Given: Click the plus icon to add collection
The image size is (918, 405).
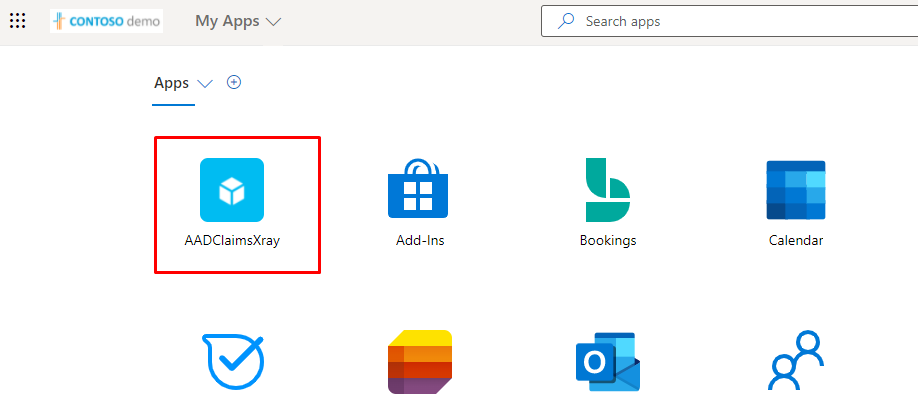Looking at the screenshot, I should point(234,83).
